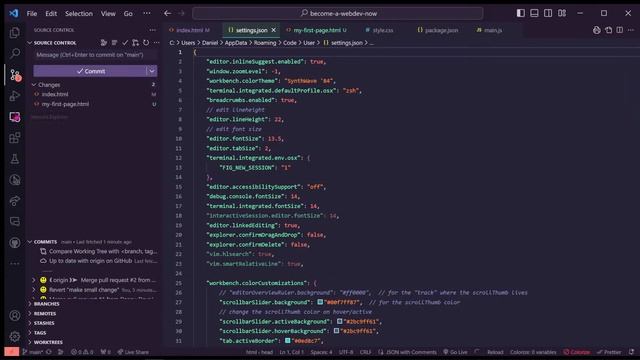The width and height of the screenshot is (640, 360).
Task: Click the Commit button
Action: [90, 71]
